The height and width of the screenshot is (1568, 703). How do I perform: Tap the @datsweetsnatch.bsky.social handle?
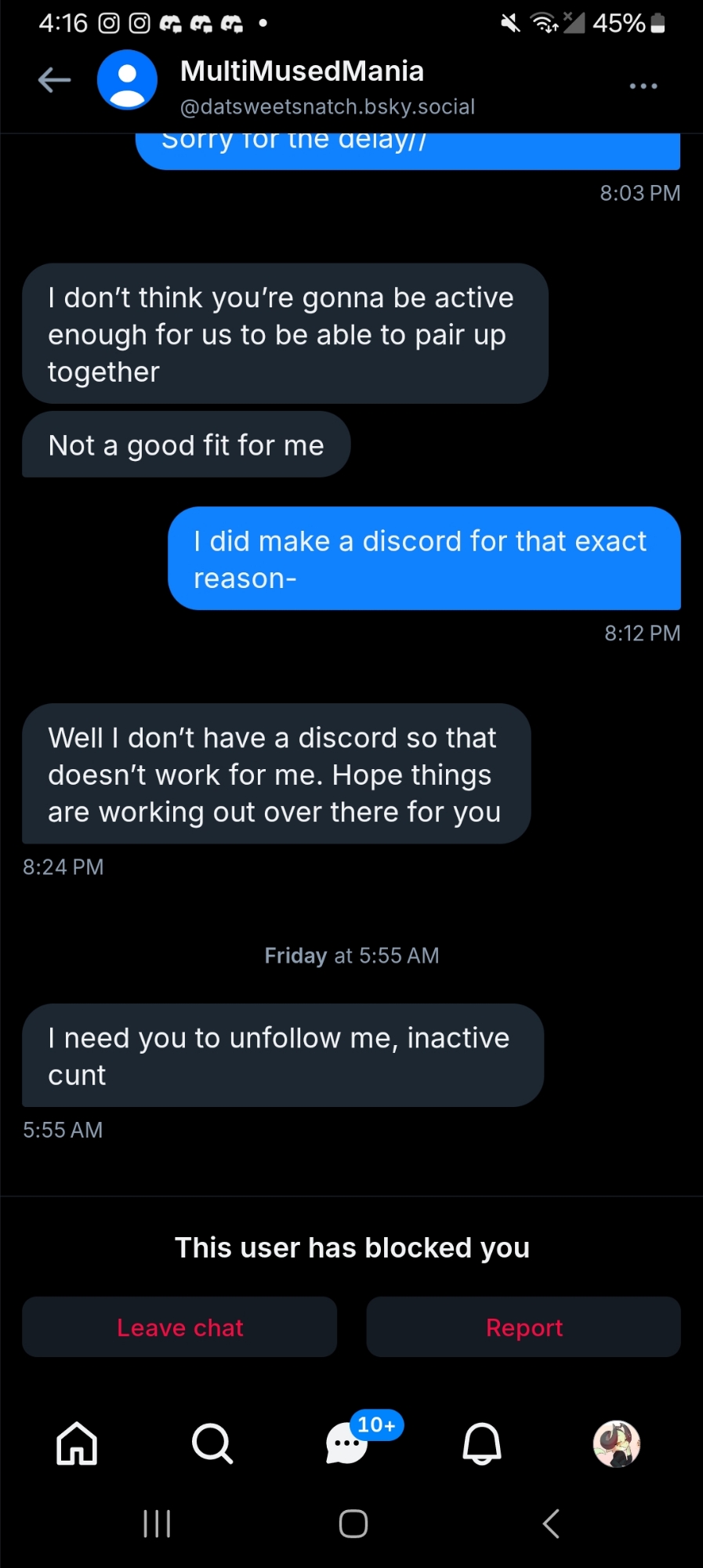(328, 107)
